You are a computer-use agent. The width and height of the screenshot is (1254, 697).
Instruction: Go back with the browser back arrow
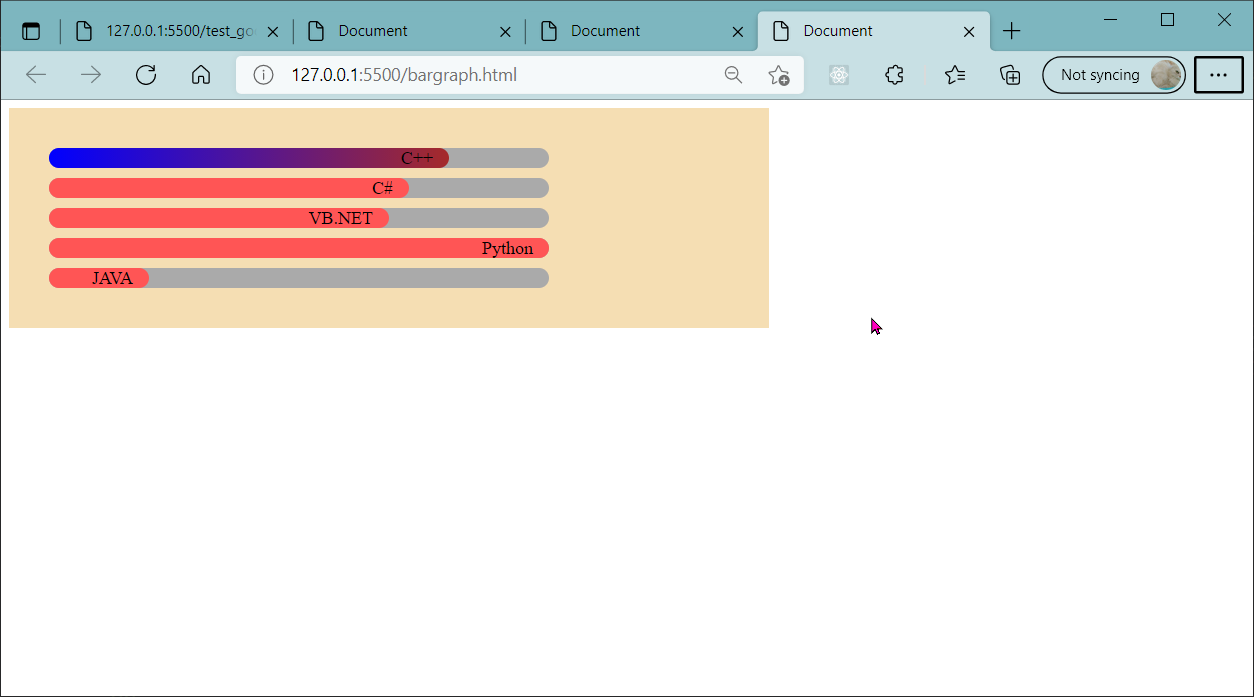tap(36, 75)
